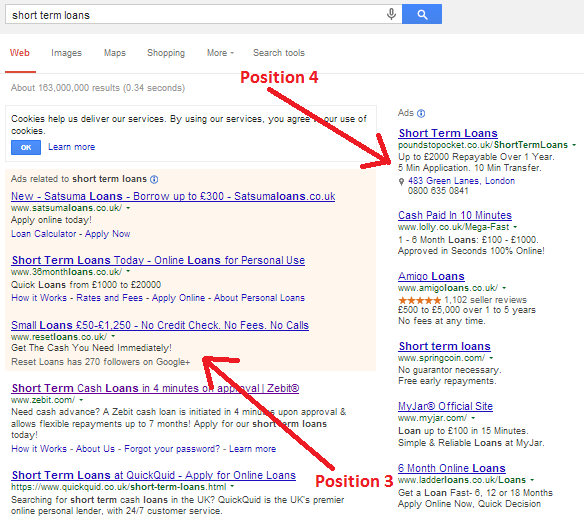
Task: Click the Rates and Fees sitelink
Action: [110, 298]
